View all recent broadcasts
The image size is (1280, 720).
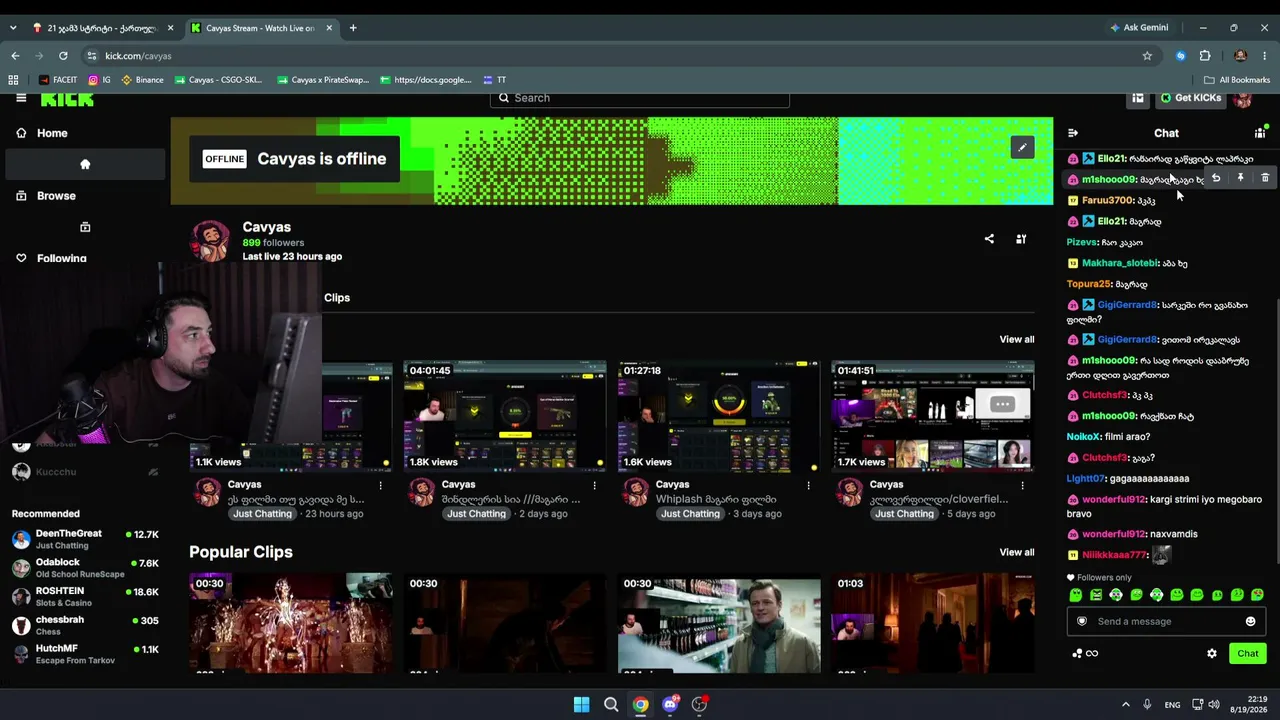(1017, 340)
